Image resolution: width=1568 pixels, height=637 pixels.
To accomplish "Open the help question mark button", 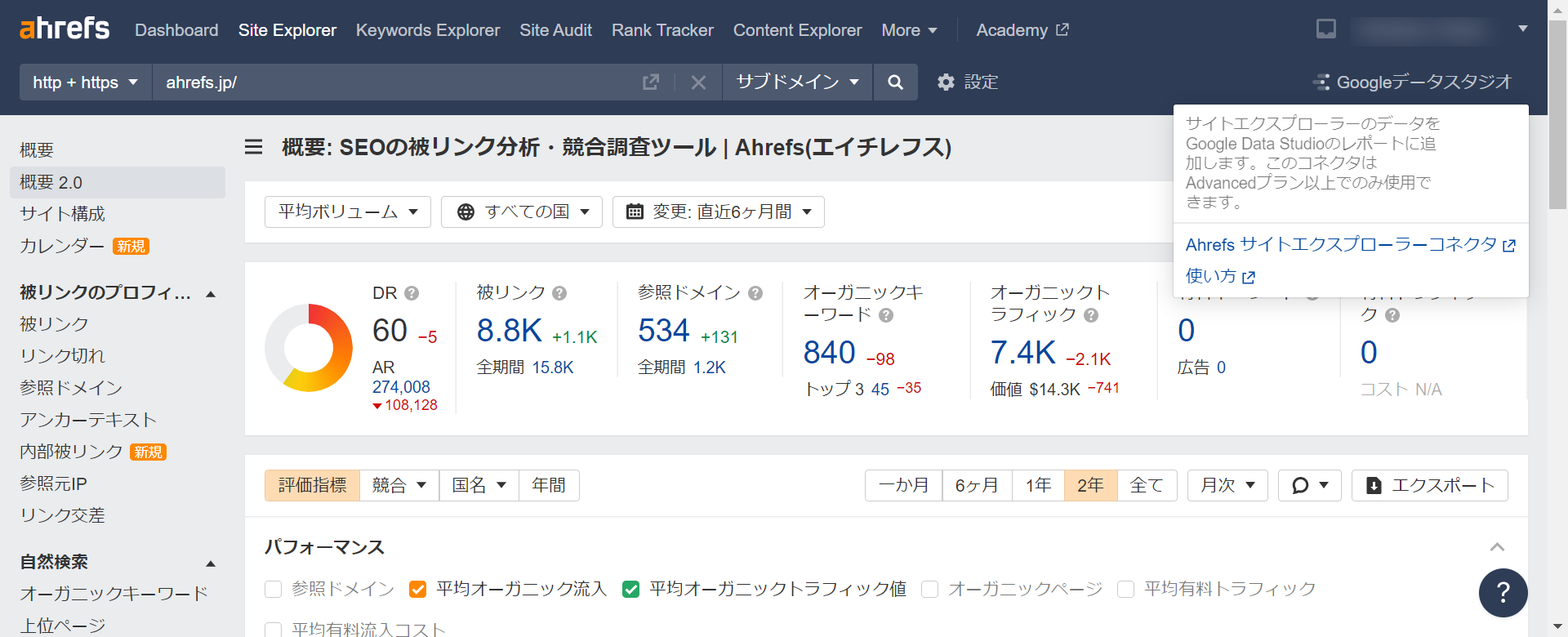I will (1503, 593).
